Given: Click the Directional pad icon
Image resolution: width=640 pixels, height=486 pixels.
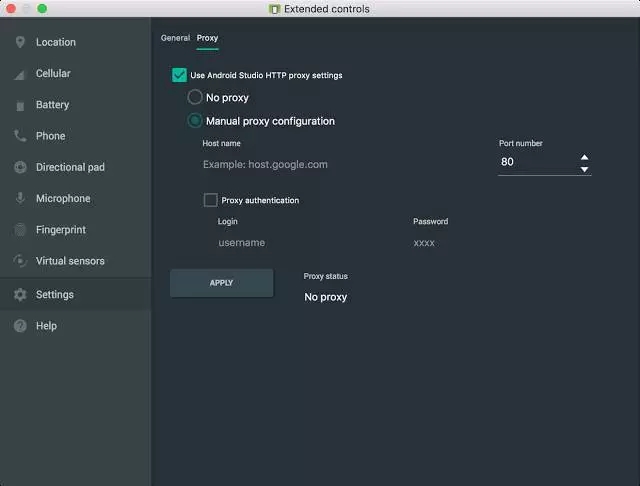Looking at the screenshot, I should [x=20, y=167].
